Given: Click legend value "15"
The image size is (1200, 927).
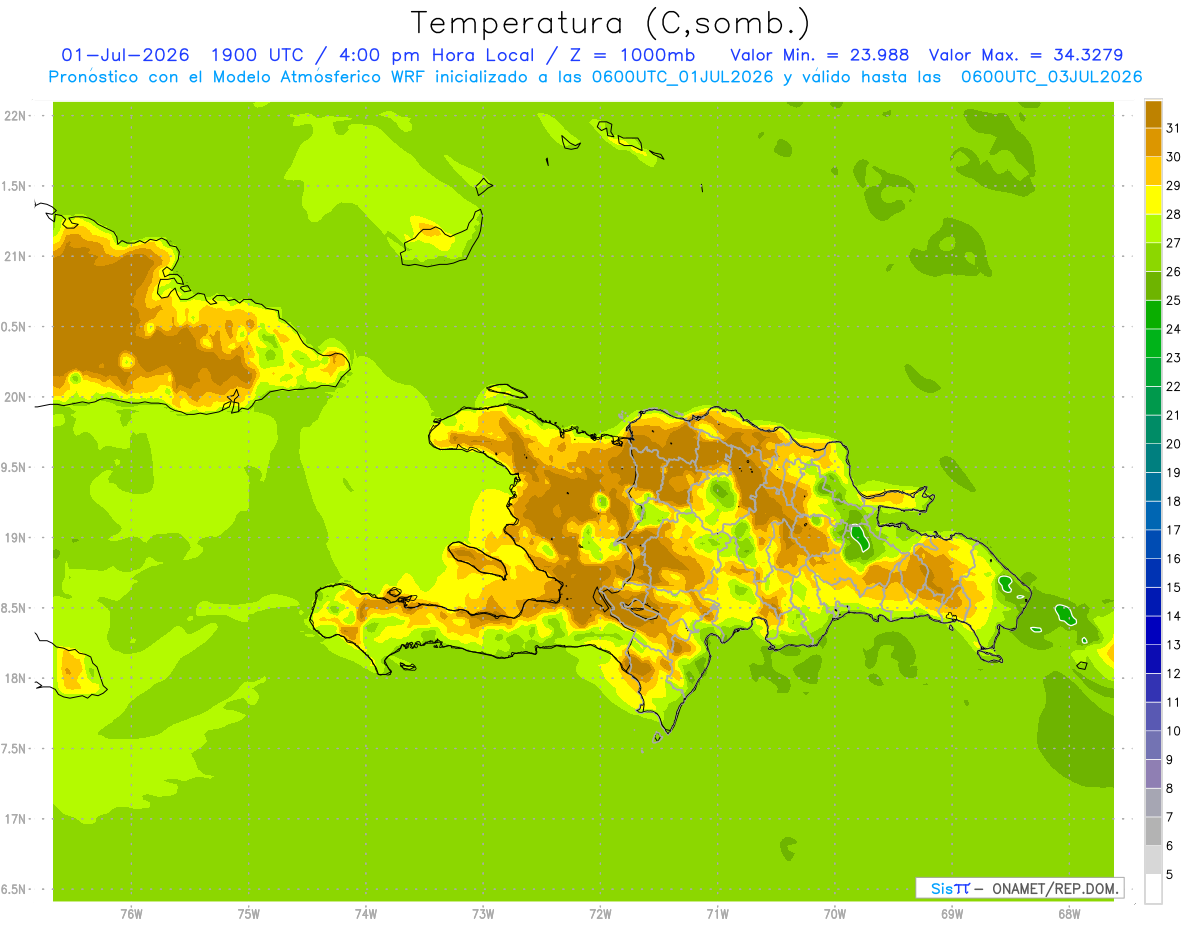Looking at the screenshot, I should [x=1174, y=587].
